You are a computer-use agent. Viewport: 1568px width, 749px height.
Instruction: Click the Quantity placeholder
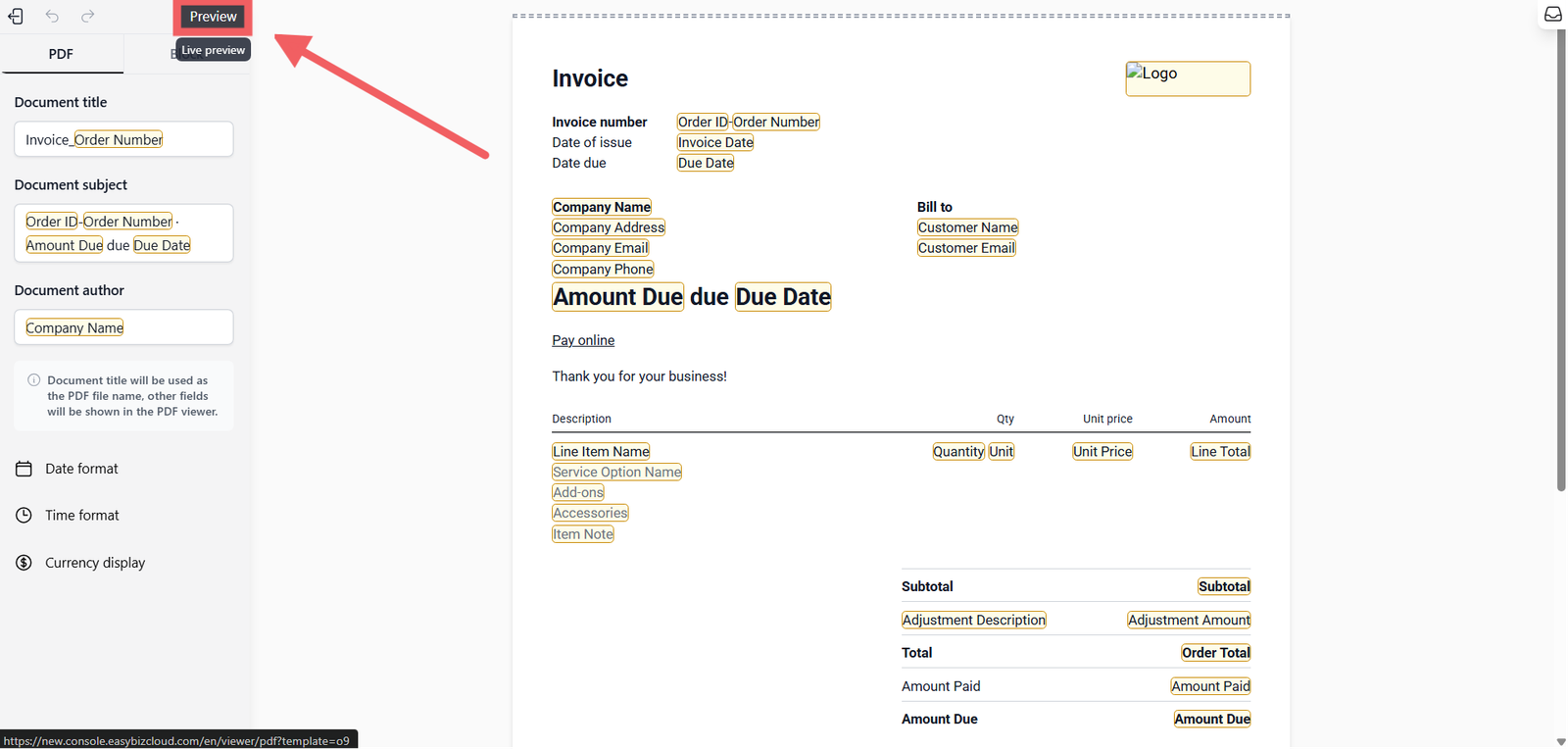(x=958, y=452)
